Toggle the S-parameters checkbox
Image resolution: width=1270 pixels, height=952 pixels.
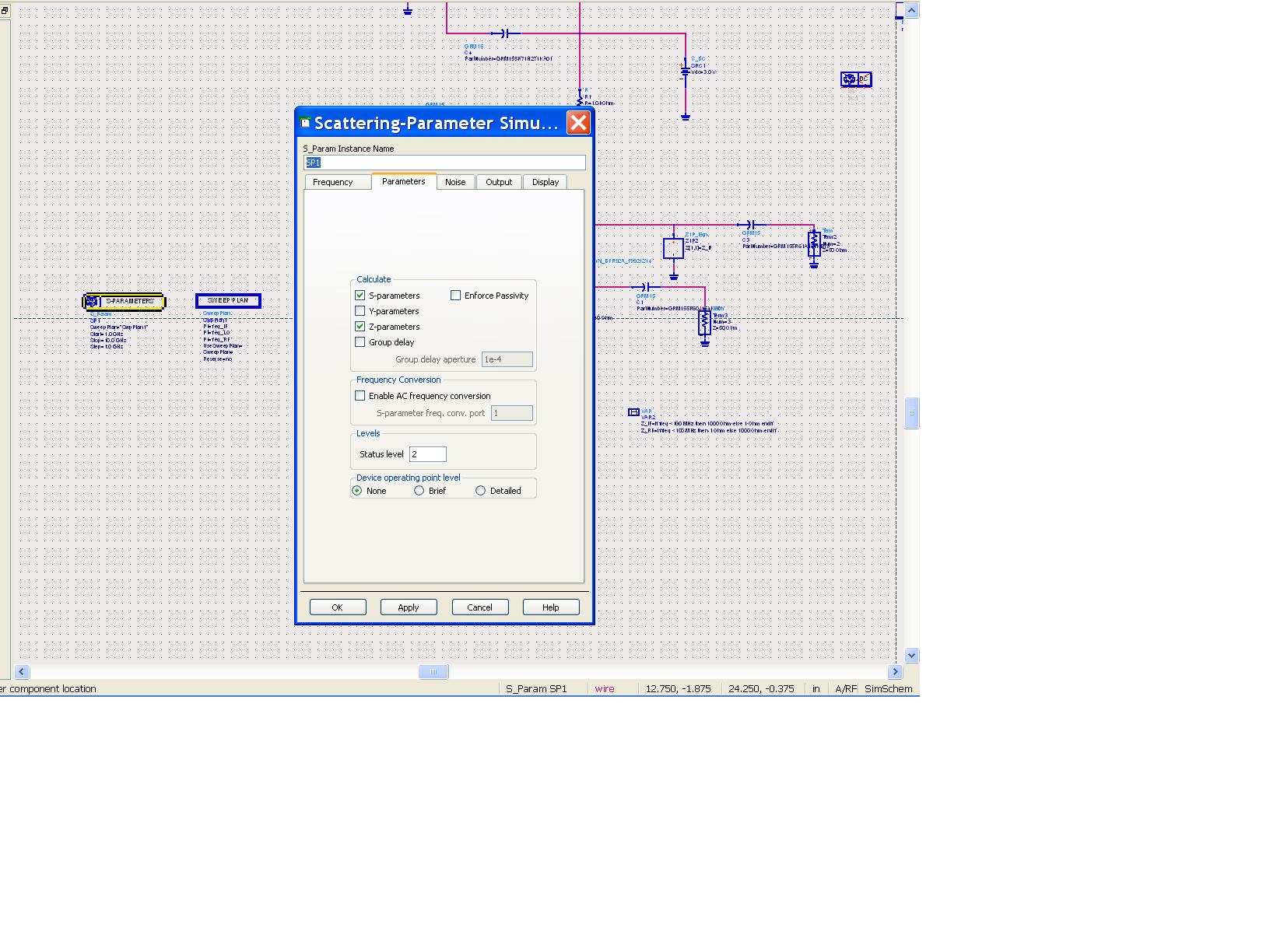click(x=360, y=296)
